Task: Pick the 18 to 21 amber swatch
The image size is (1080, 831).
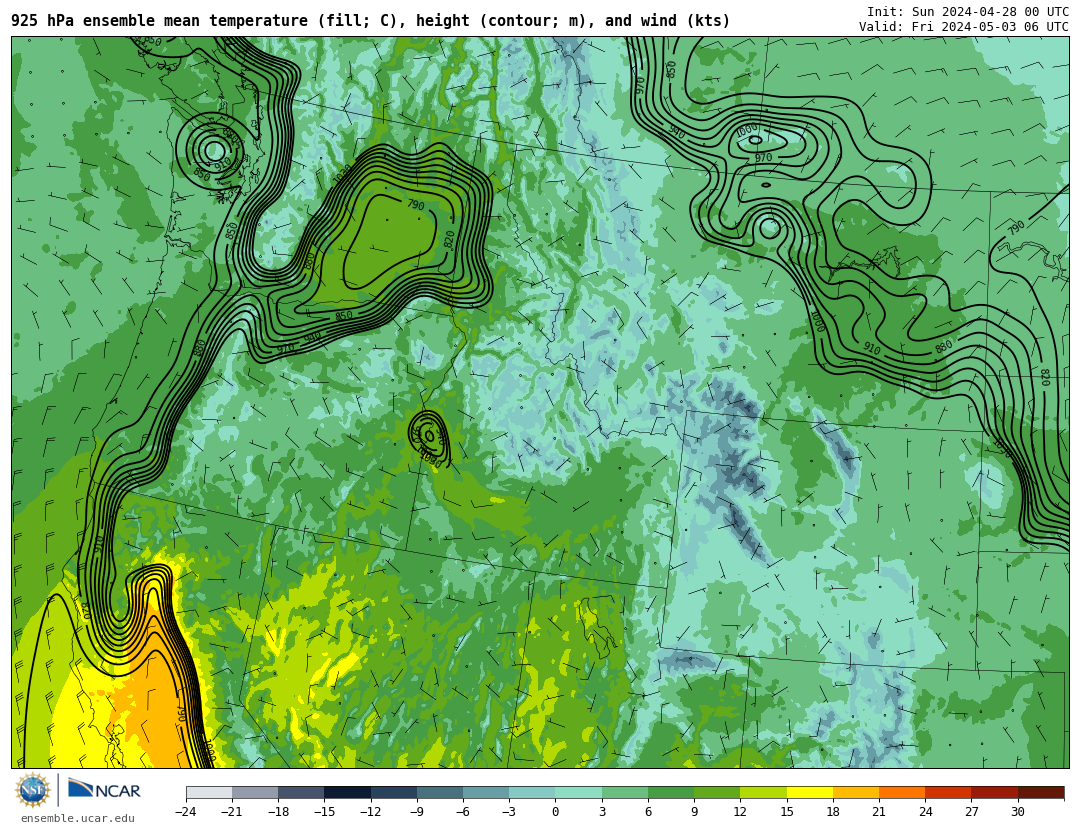Action: click(x=855, y=792)
